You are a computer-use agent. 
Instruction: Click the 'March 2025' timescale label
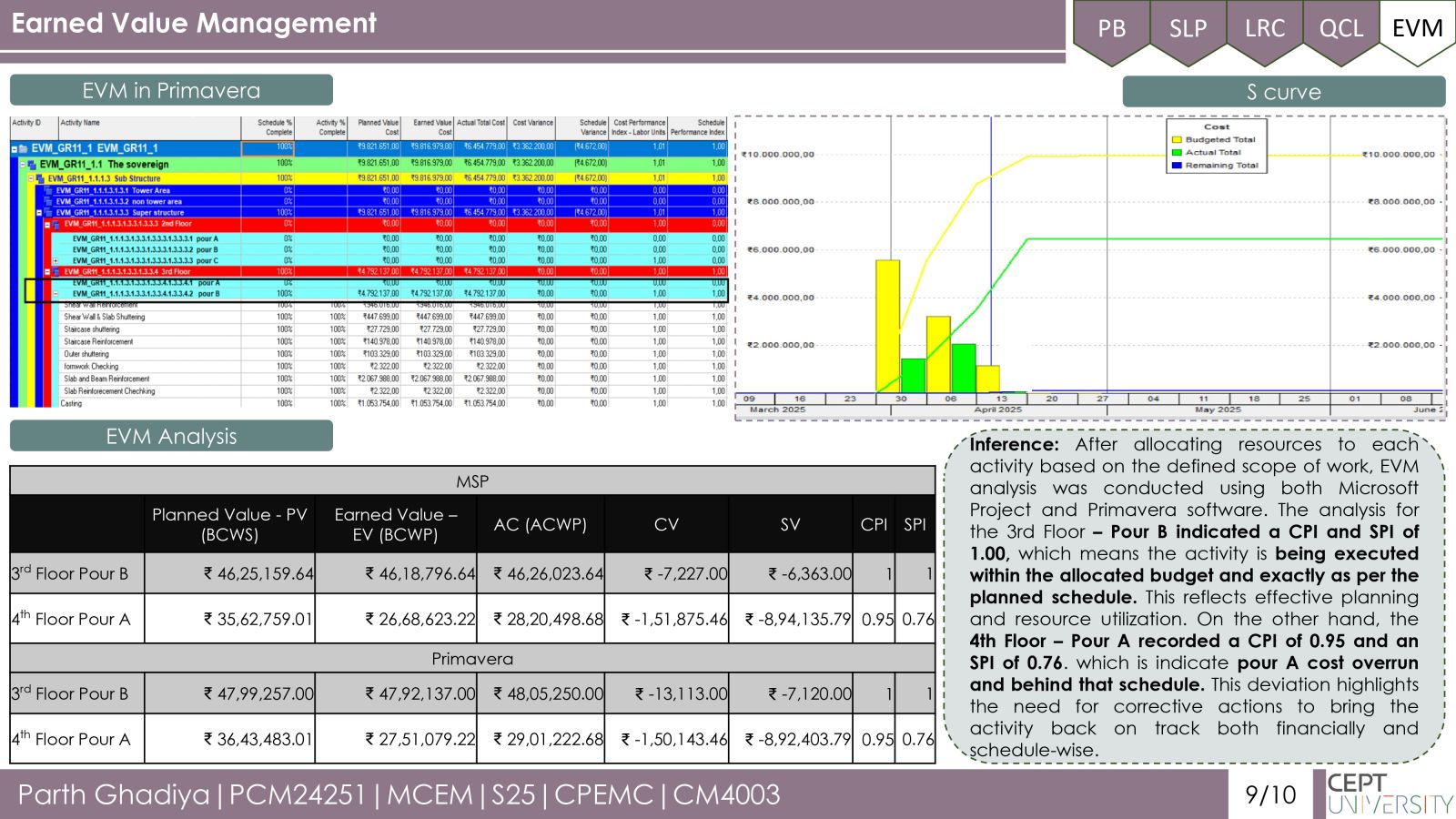coord(777,410)
